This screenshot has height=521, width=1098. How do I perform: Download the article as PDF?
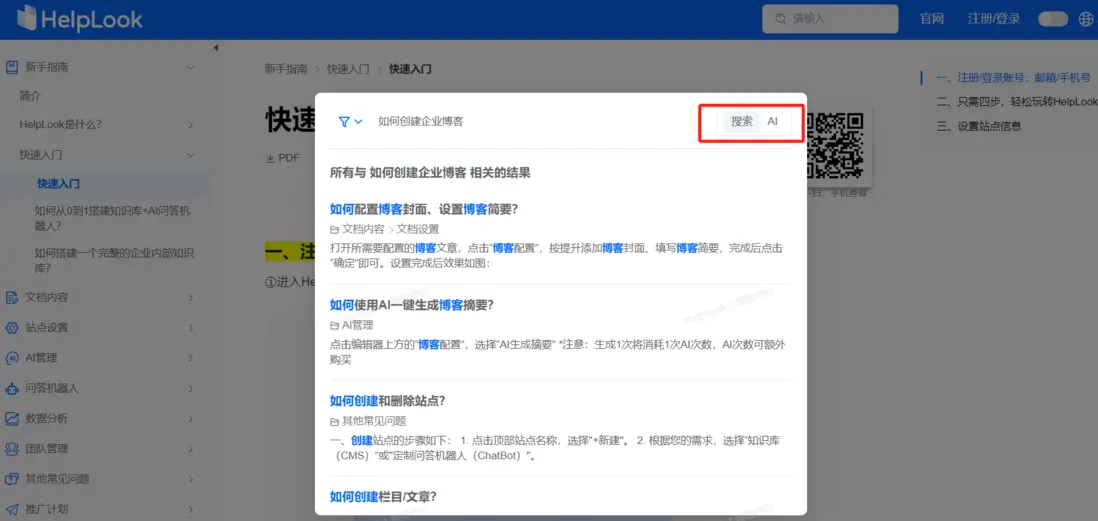click(x=282, y=158)
